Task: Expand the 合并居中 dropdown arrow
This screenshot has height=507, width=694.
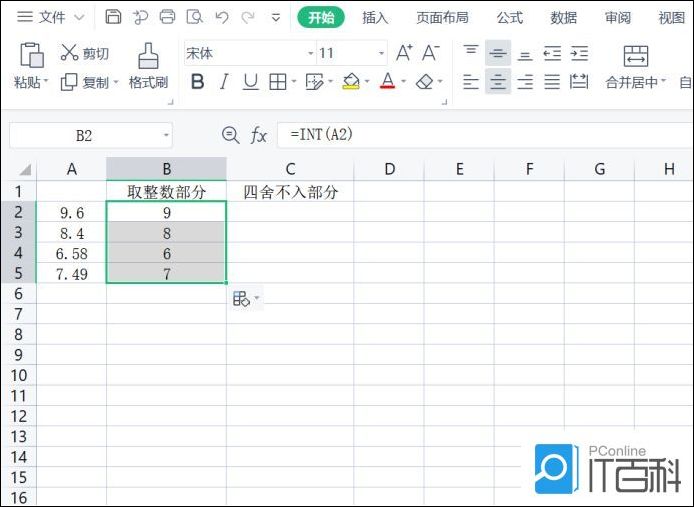Action: tap(663, 82)
